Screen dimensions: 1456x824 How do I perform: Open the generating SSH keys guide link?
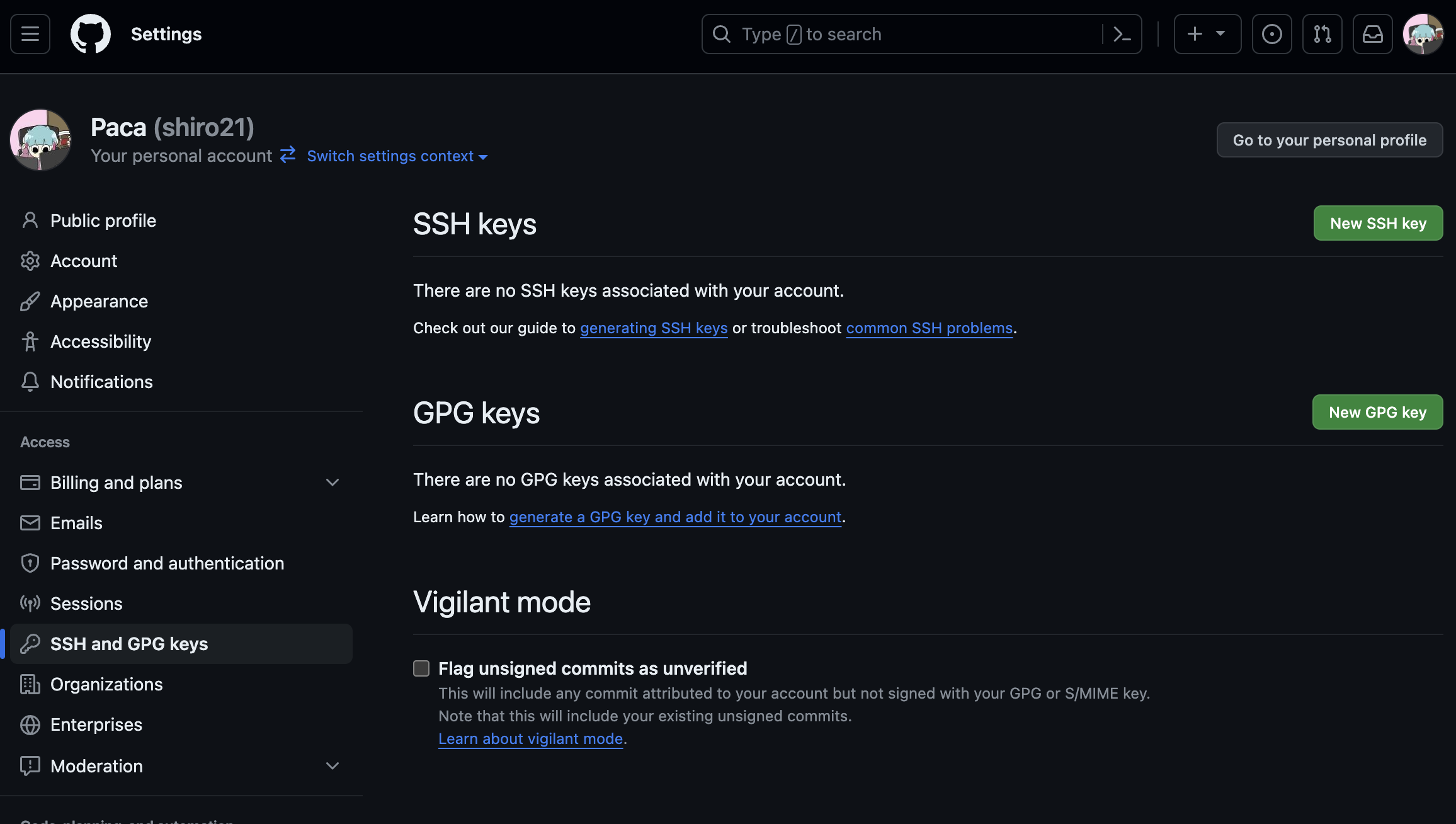[x=654, y=328]
